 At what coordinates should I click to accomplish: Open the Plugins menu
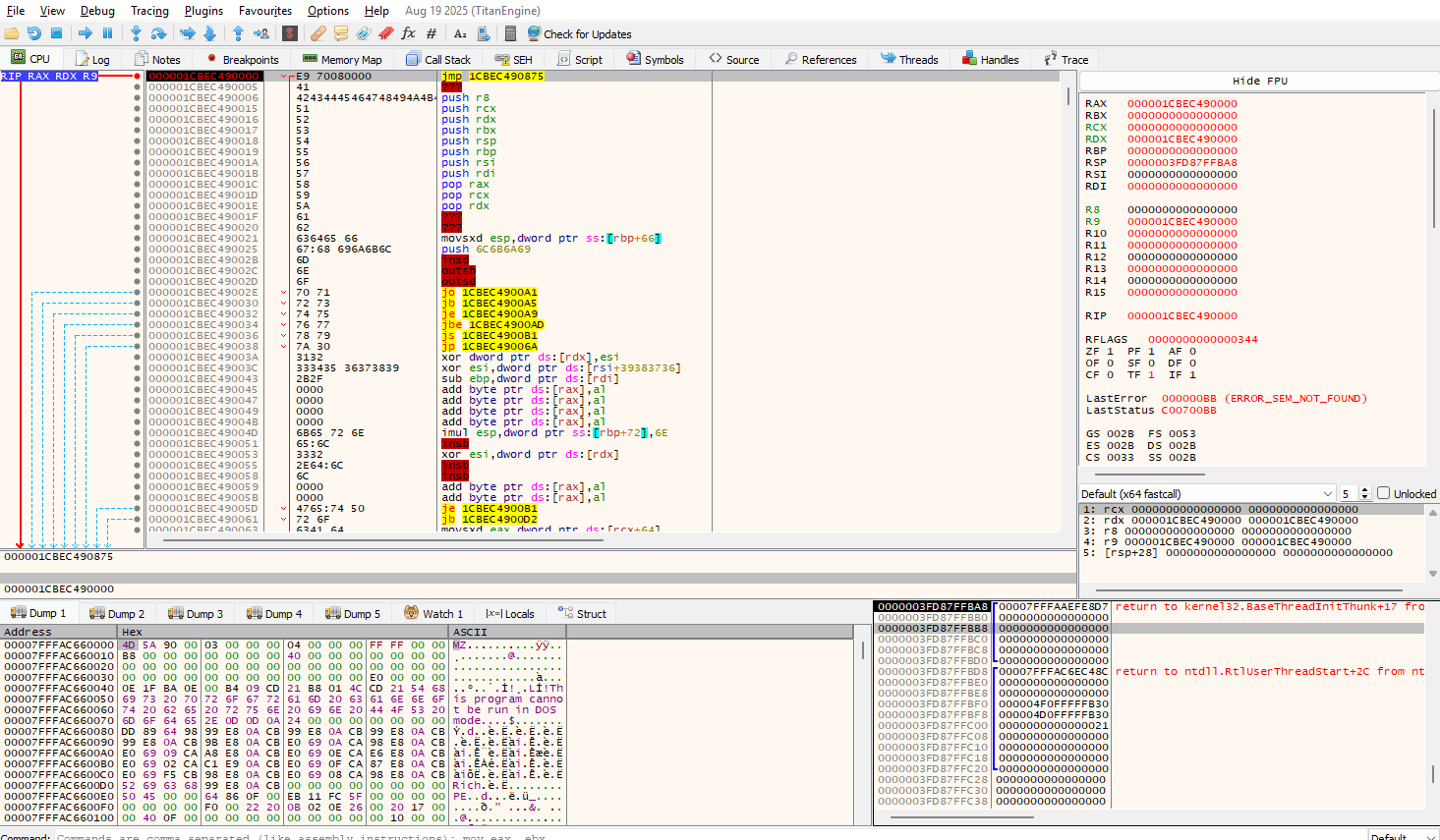[203, 11]
